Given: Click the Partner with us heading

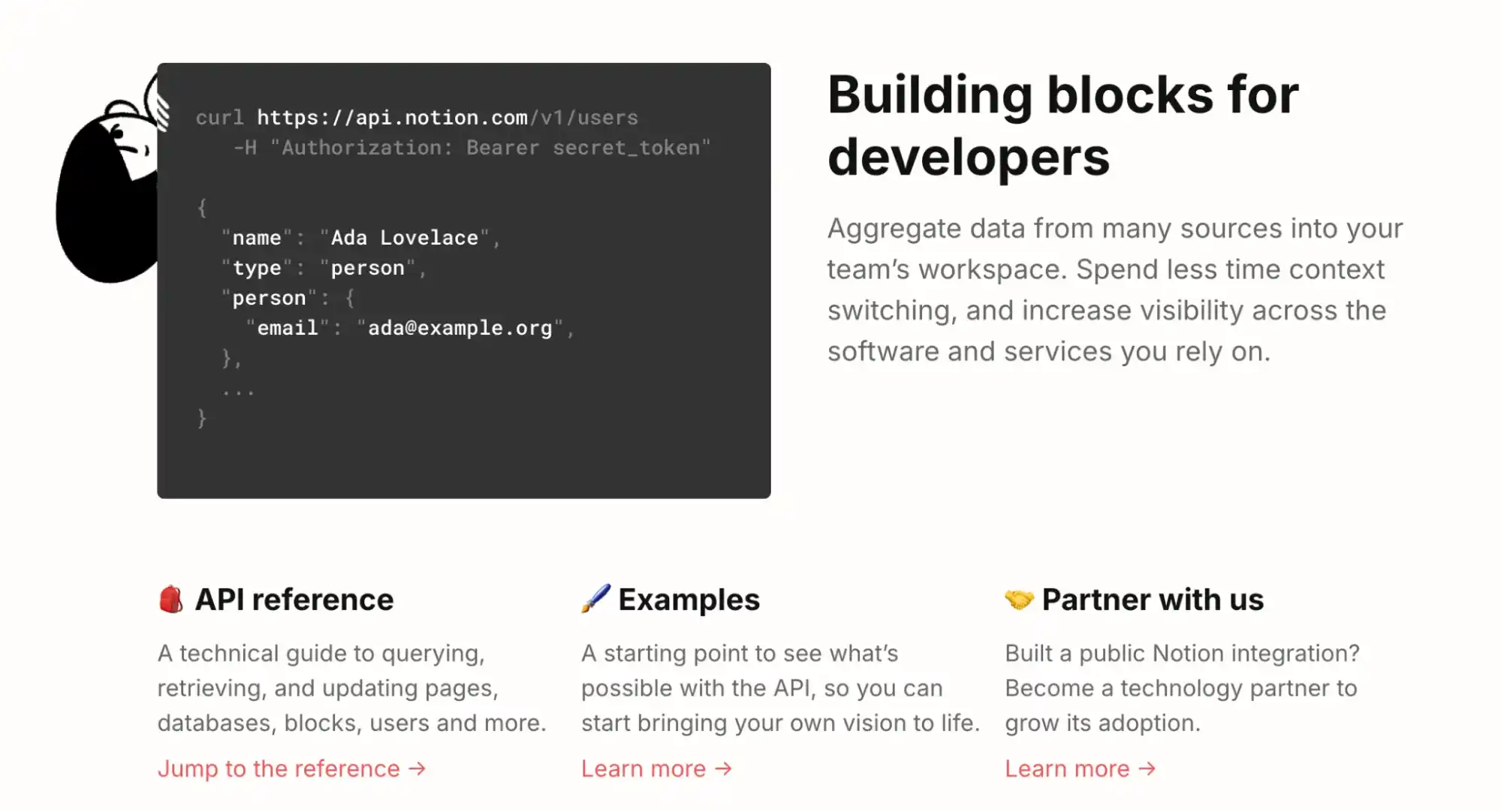Looking at the screenshot, I should [1153, 600].
